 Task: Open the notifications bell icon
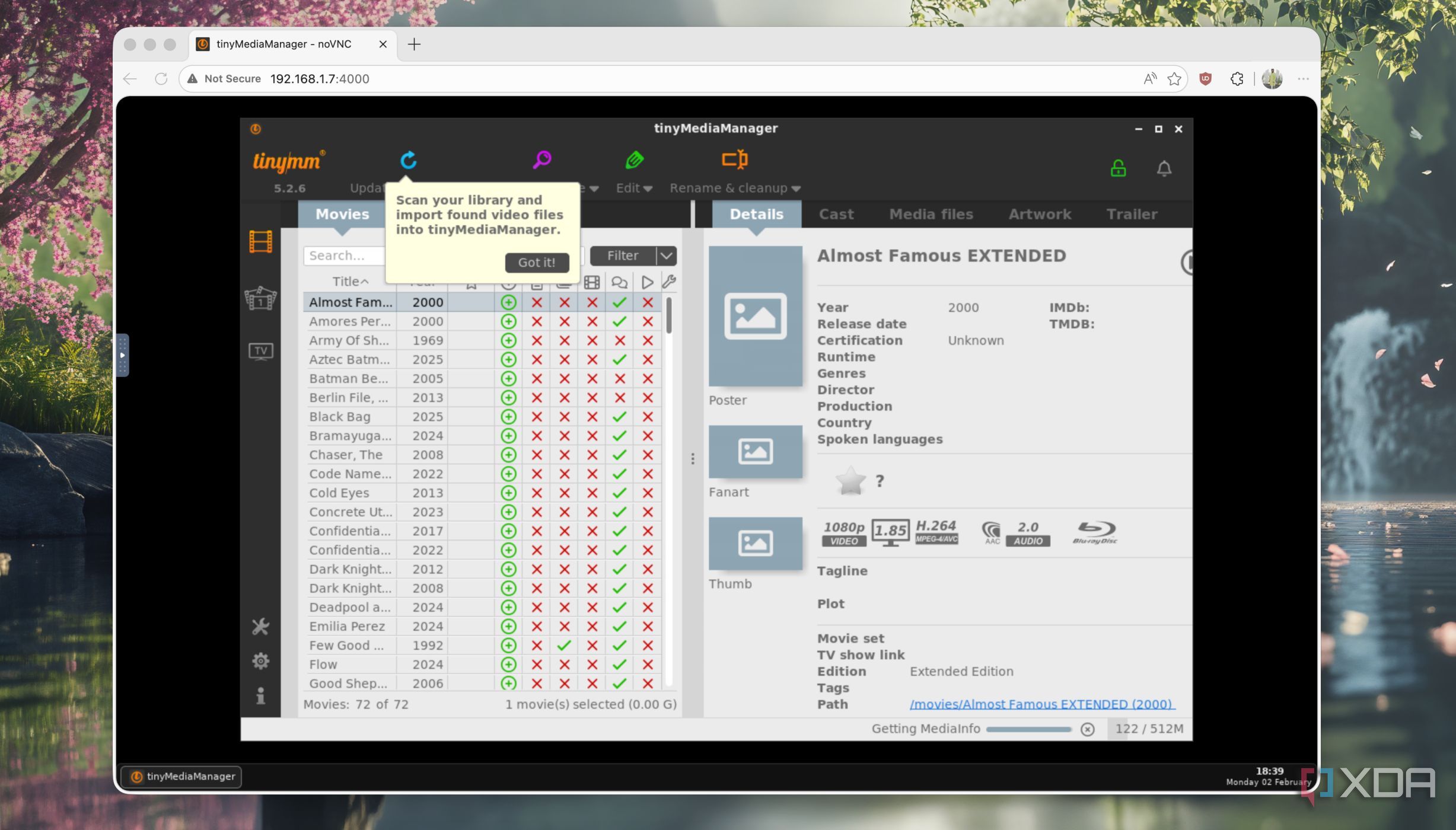[1164, 169]
